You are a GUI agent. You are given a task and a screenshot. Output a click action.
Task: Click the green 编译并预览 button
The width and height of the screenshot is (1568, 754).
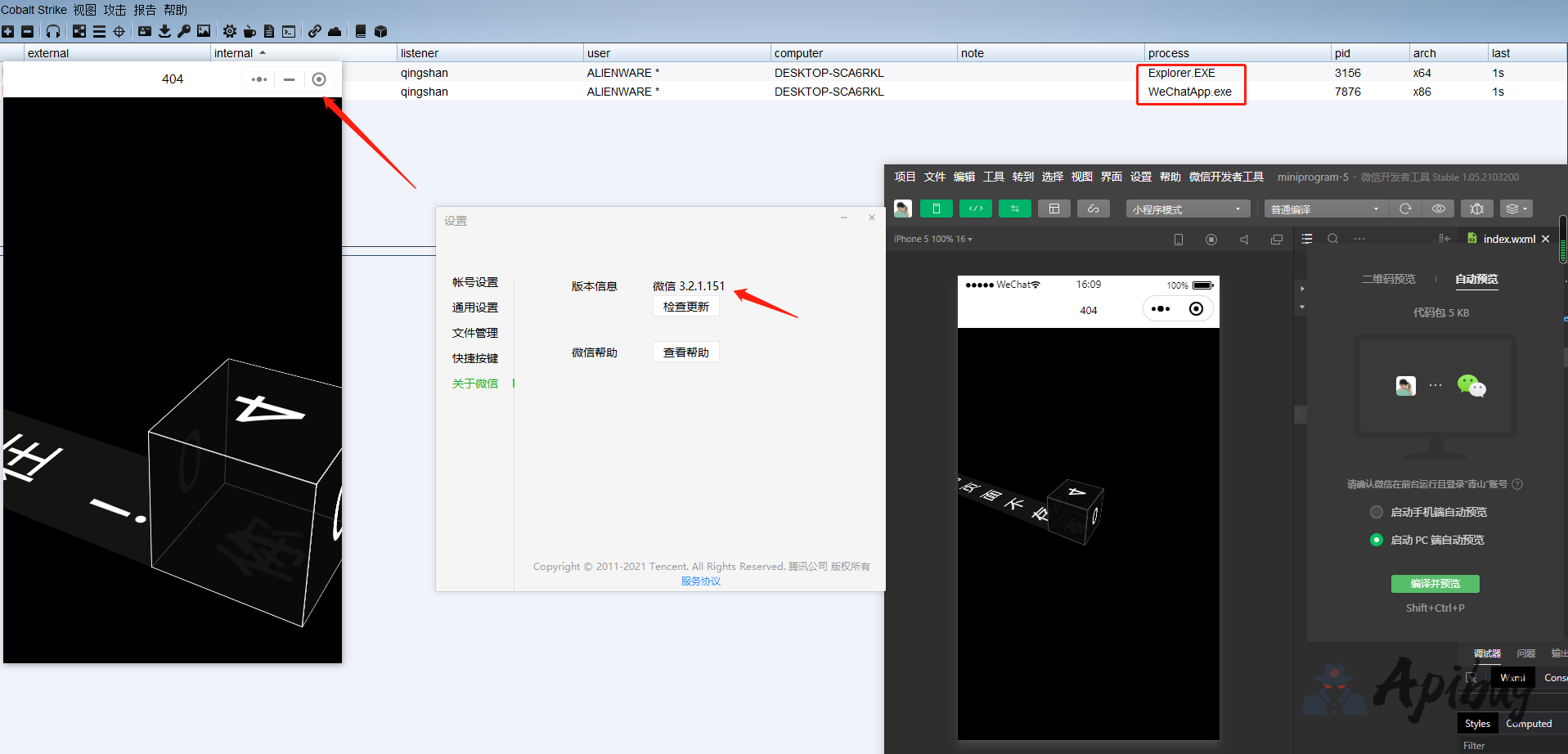tap(1435, 583)
